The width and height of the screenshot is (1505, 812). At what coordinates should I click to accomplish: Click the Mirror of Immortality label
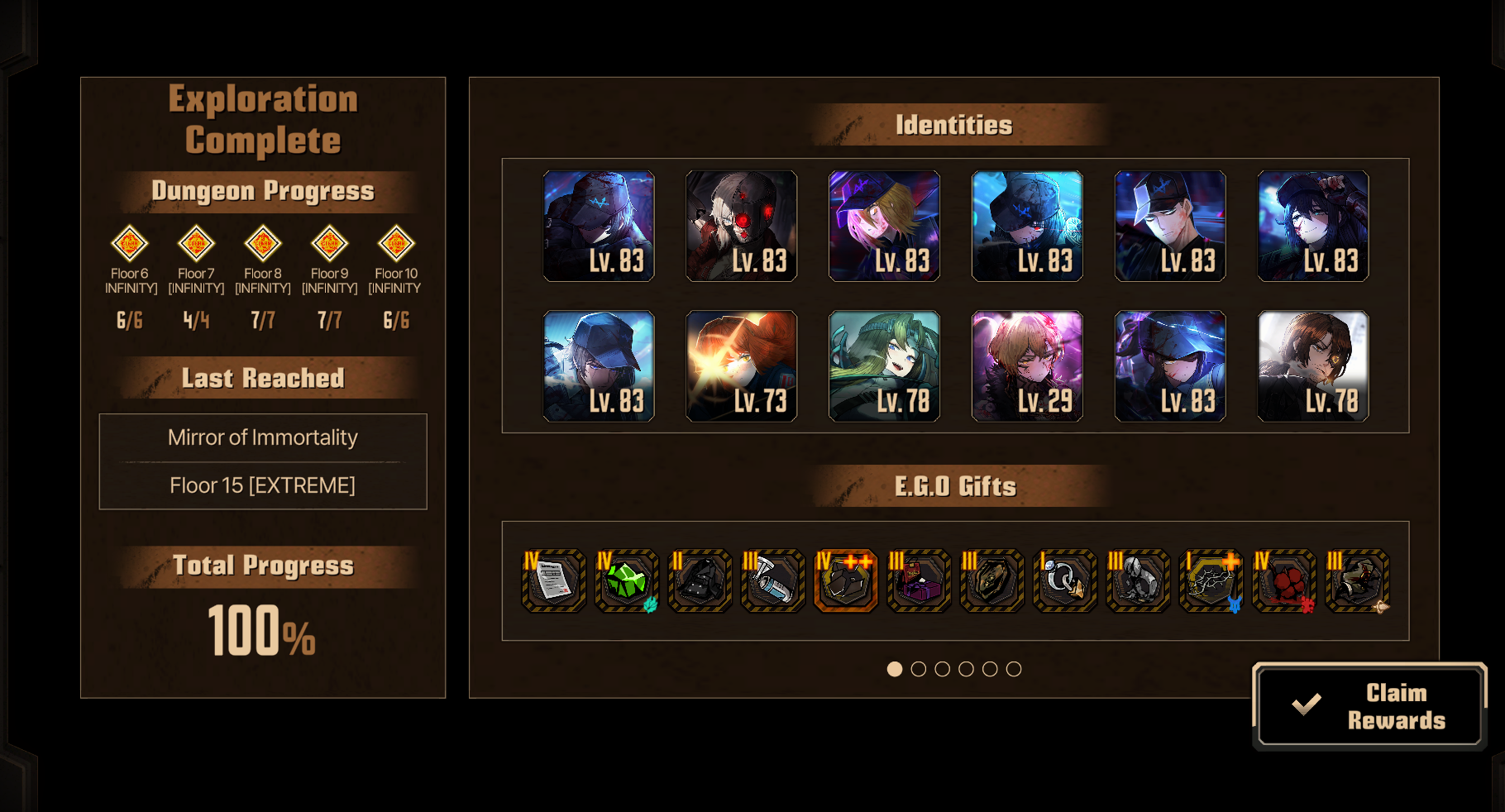point(263,437)
